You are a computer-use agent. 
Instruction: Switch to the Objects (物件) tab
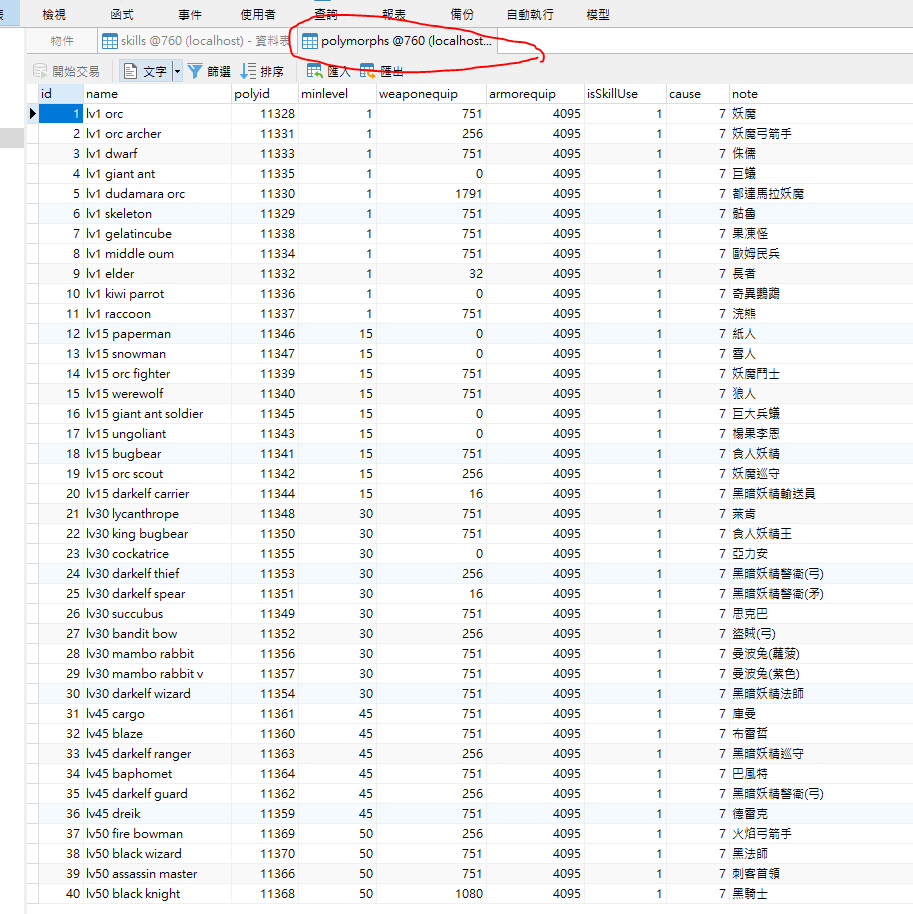62,41
